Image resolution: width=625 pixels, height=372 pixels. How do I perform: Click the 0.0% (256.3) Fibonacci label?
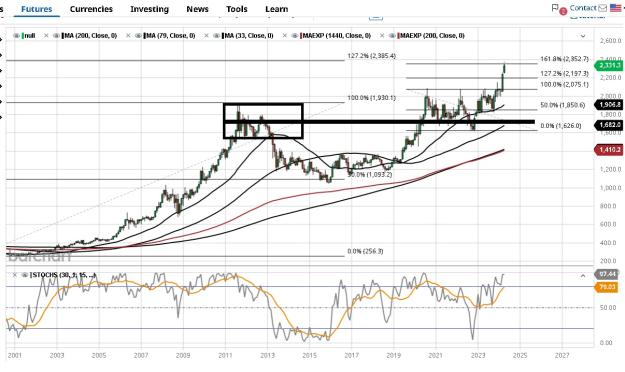(365, 251)
